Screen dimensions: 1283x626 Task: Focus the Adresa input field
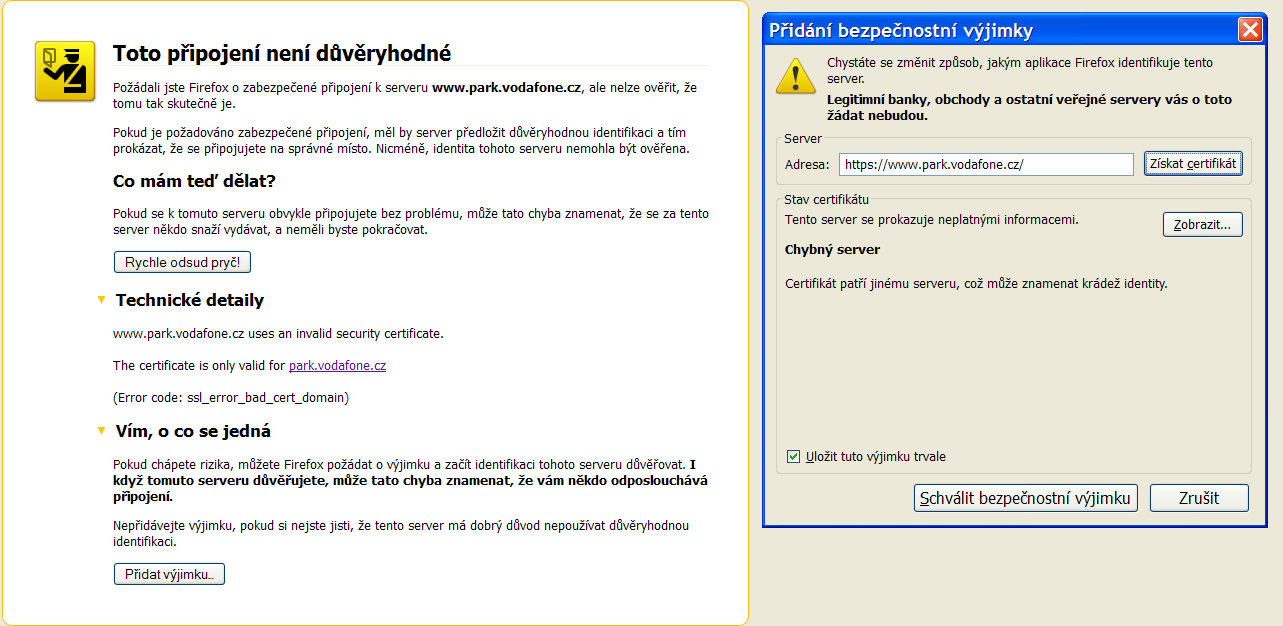coord(986,164)
